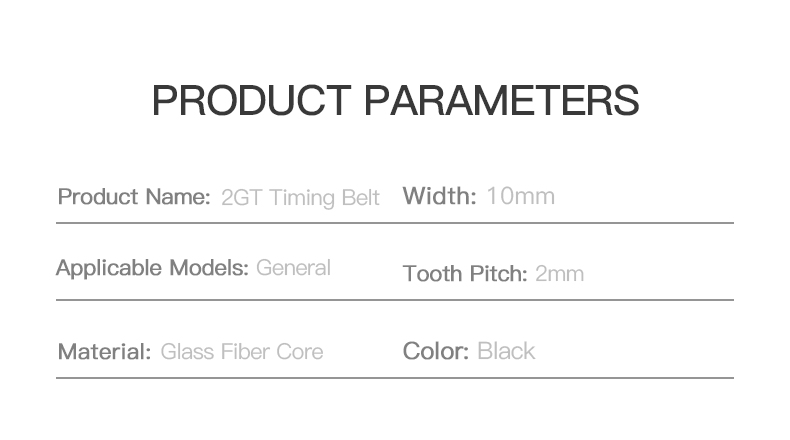
Task: Select the General value text
Action: (293, 268)
